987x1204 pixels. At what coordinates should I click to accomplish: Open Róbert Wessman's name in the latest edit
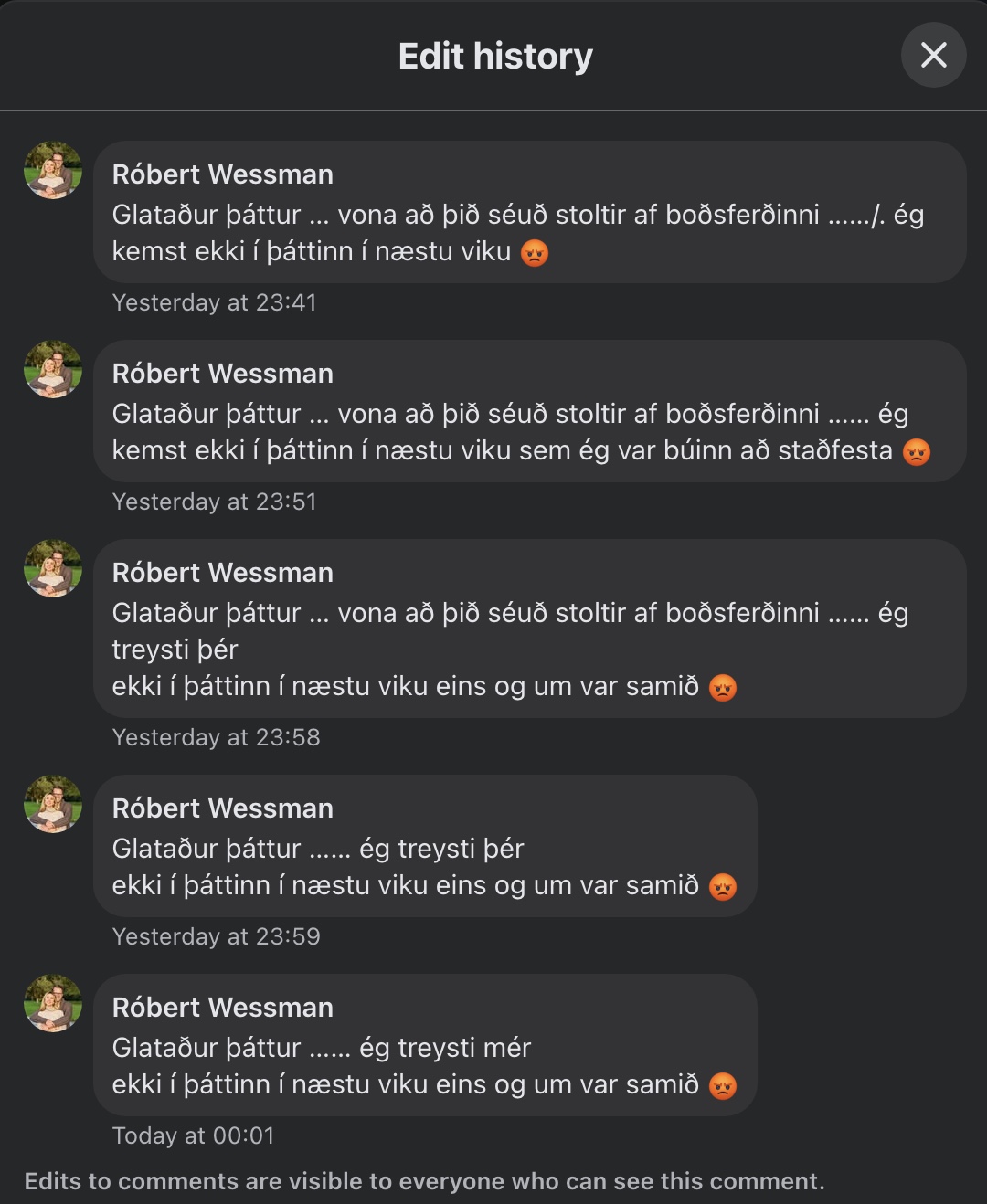(222, 1008)
